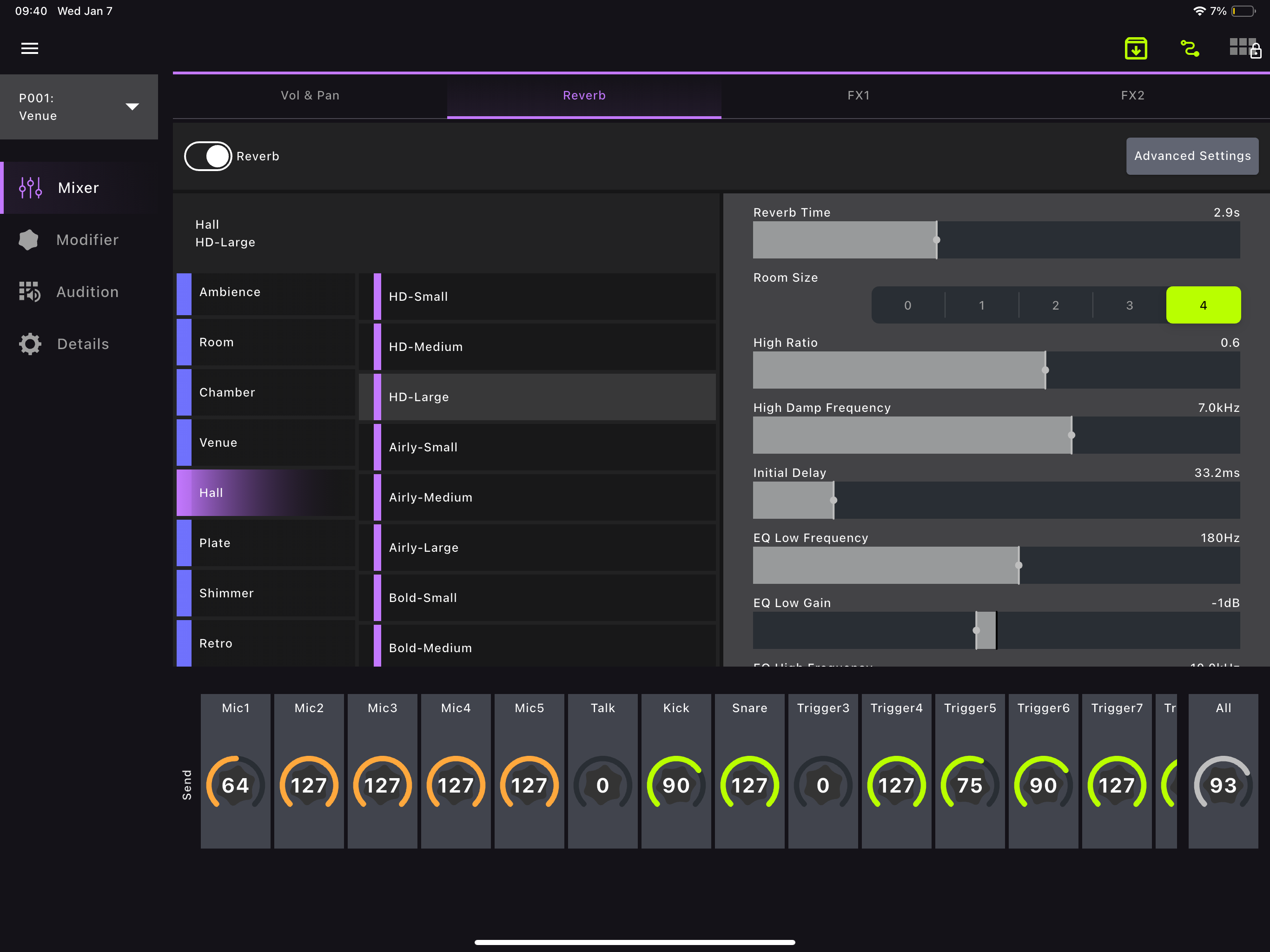The height and width of the screenshot is (952, 1270).
Task: Tap the battery indicator icon
Action: [x=1243, y=11]
